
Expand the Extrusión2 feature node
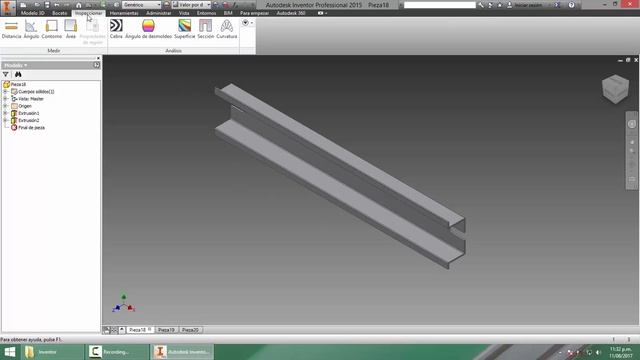pyautogui.click(x=5, y=120)
